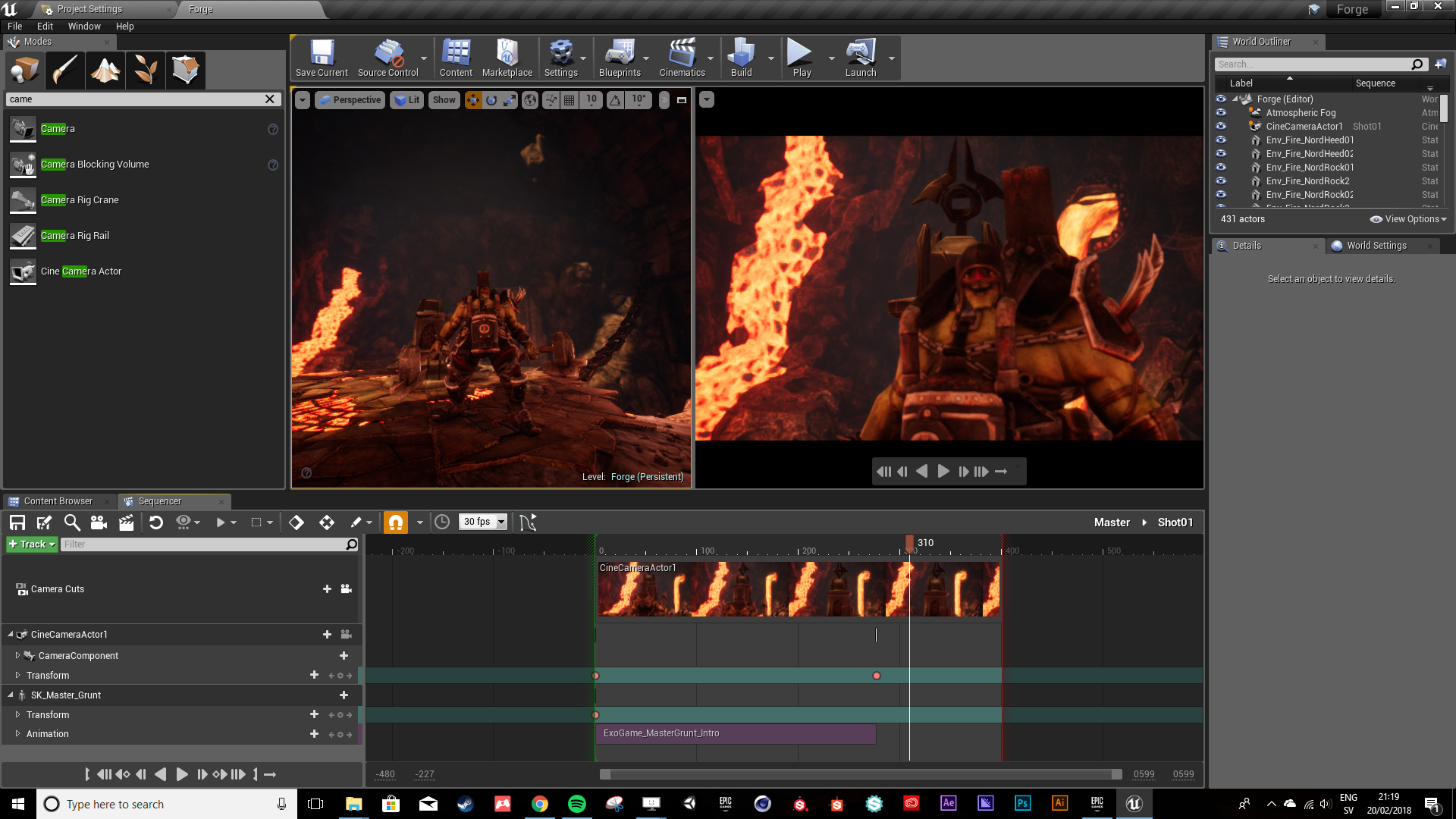Switch to the World Settings tab
The height and width of the screenshot is (819, 1456).
point(1376,246)
